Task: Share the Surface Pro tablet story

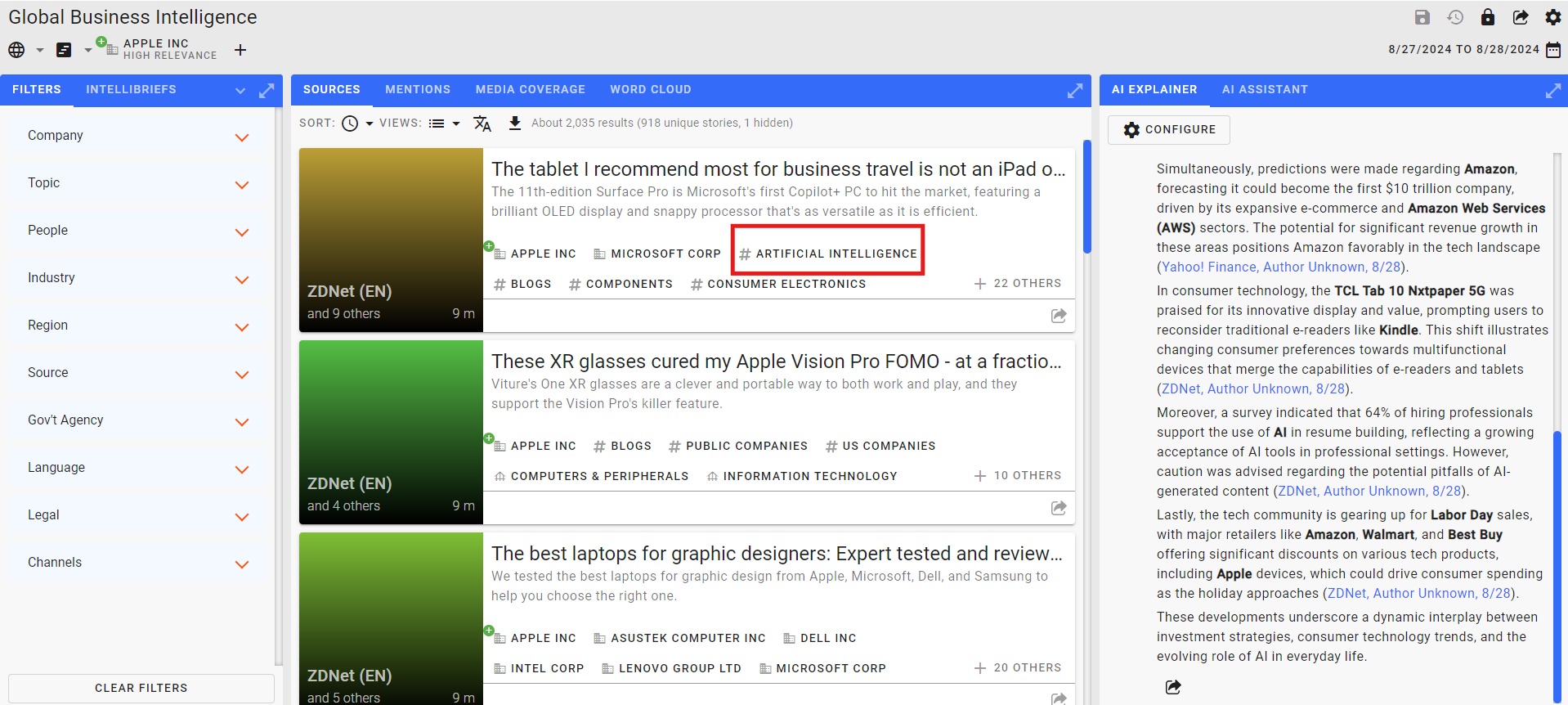Action: pos(1059,316)
